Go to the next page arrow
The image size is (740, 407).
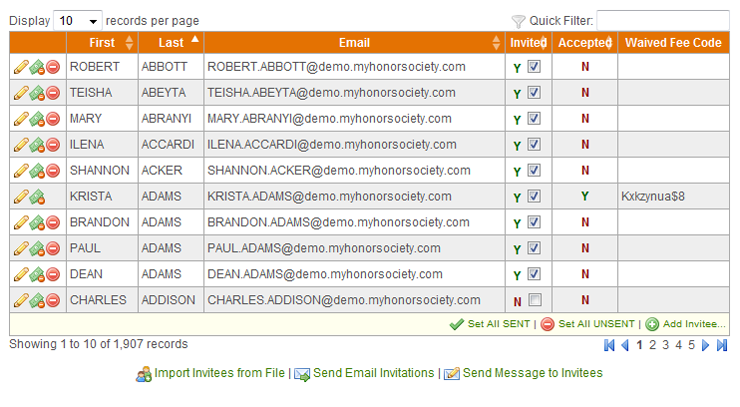pyautogui.click(x=706, y=345)
